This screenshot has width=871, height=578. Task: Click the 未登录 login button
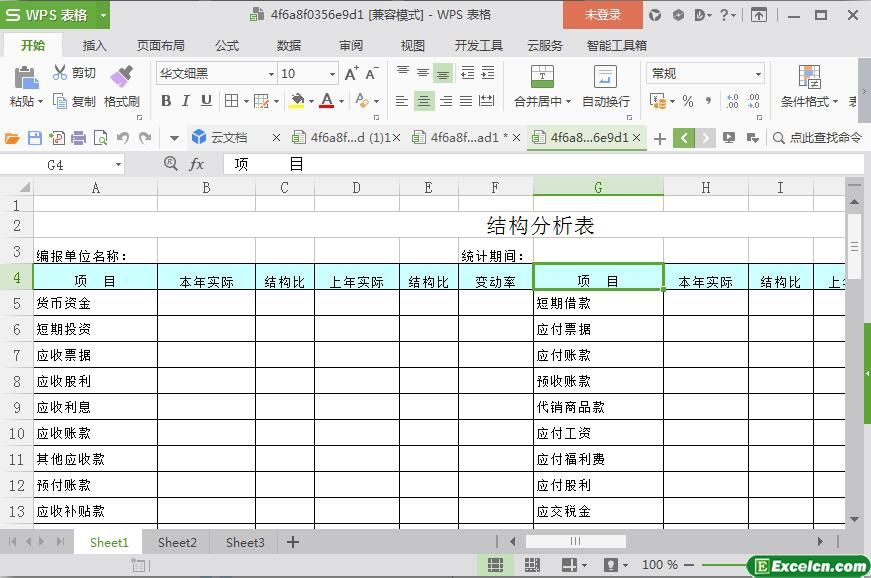pos(602,15)
